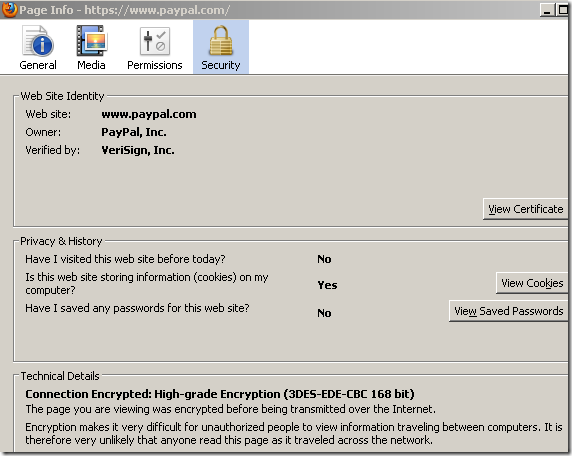
Task: Click View Saved Passwords button
Action: click(x=508, y=311)
